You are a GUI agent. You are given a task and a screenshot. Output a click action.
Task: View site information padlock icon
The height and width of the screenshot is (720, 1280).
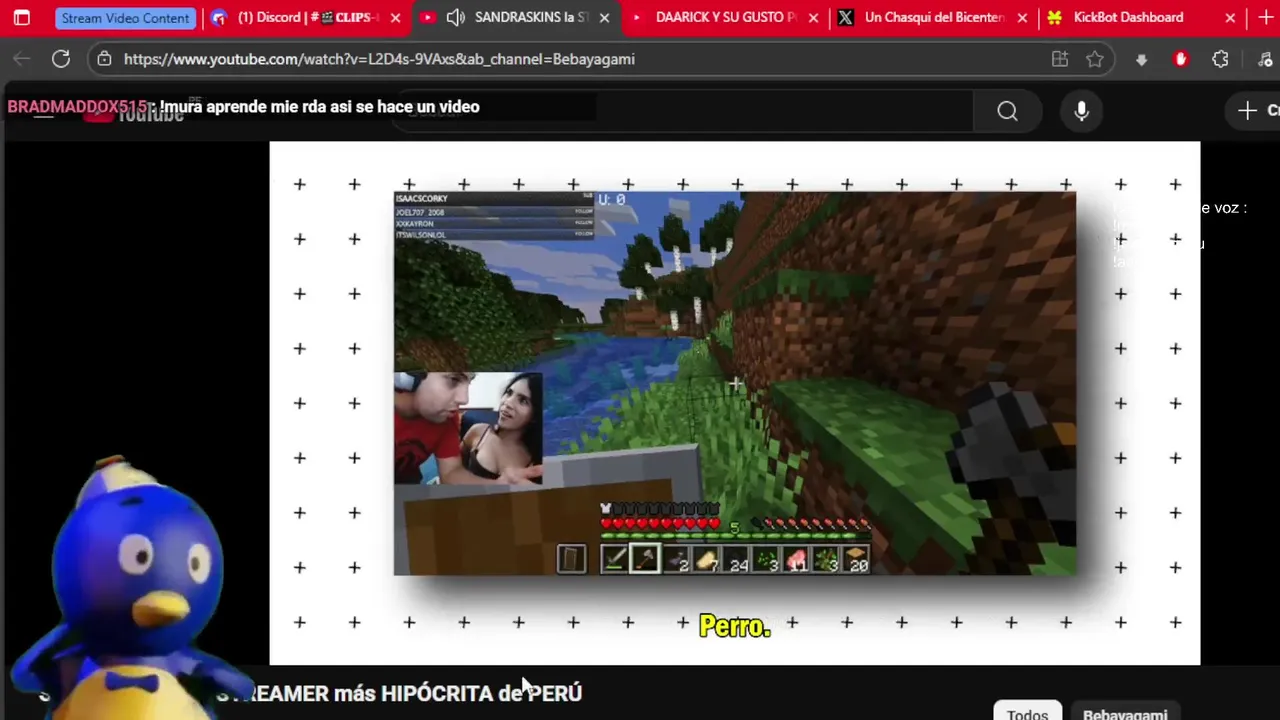(104, 59)
